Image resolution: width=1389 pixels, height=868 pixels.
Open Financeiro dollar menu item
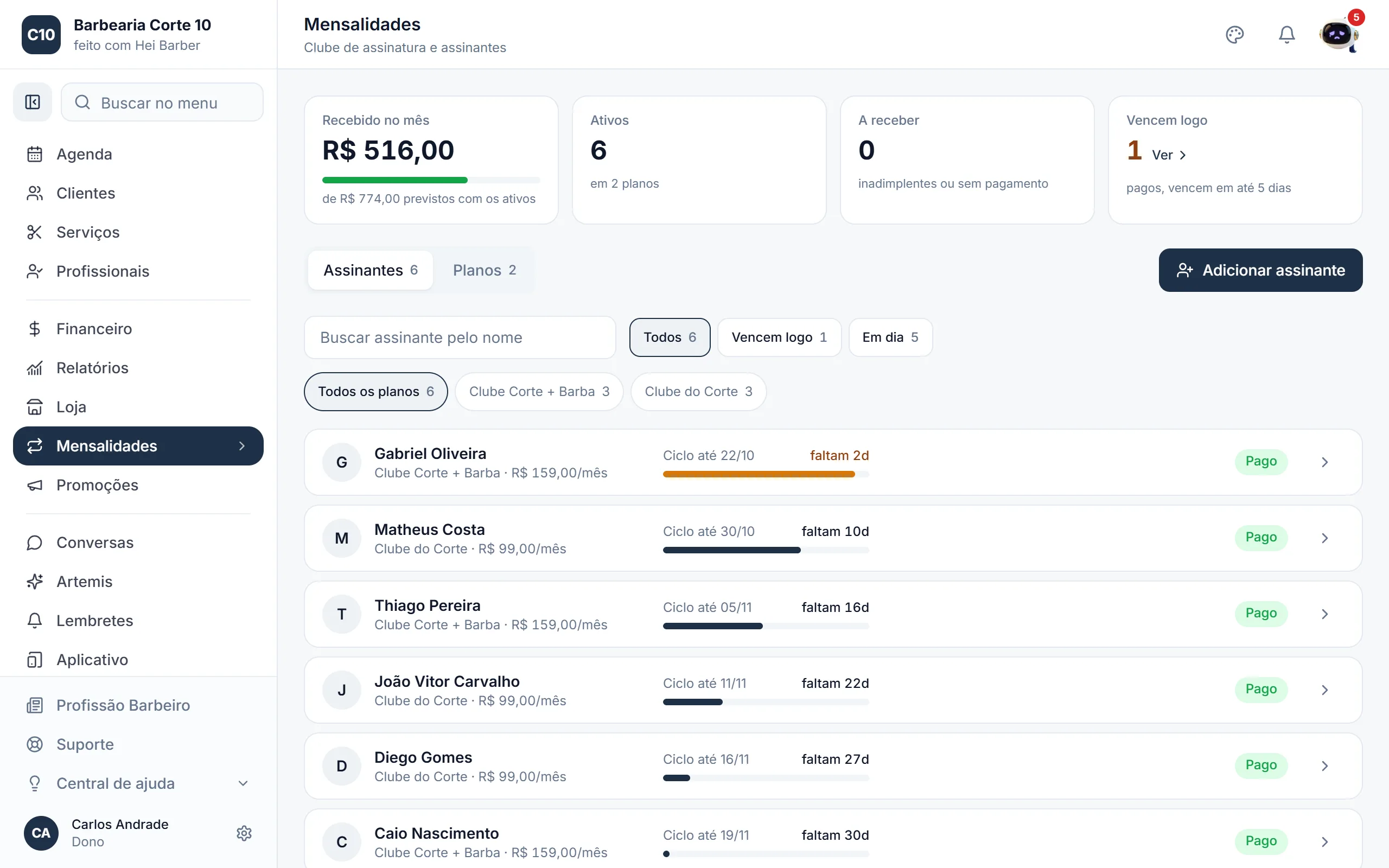138,328
